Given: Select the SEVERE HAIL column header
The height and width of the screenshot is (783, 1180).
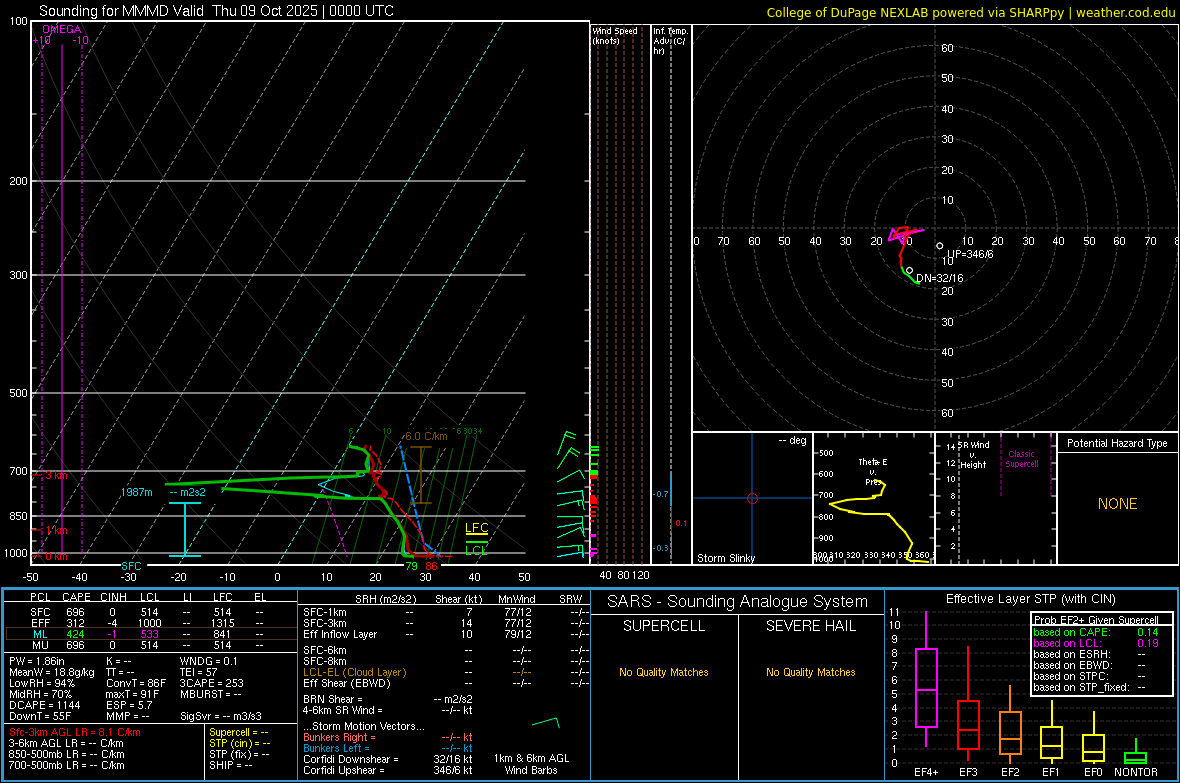Looking at the screenshot, I should tap(810, 626).
